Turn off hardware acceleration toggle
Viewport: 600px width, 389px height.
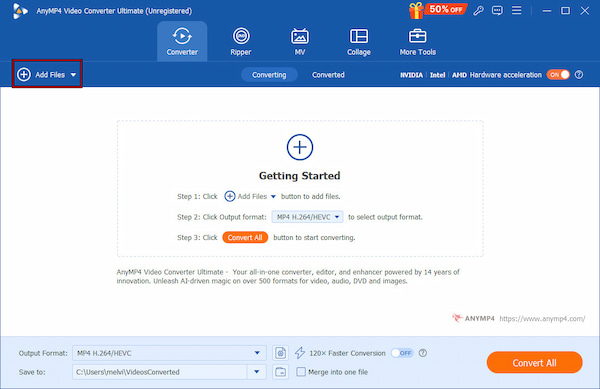[558, 75]
